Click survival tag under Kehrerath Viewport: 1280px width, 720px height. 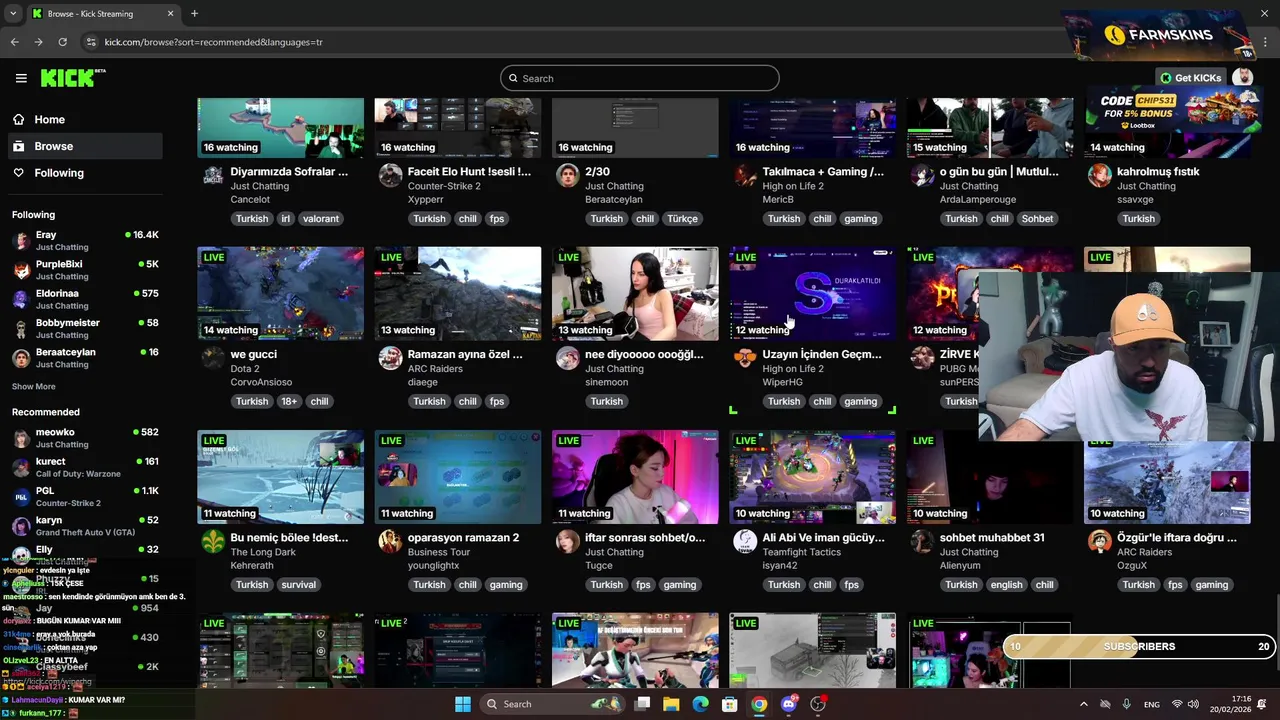[298, 584]
